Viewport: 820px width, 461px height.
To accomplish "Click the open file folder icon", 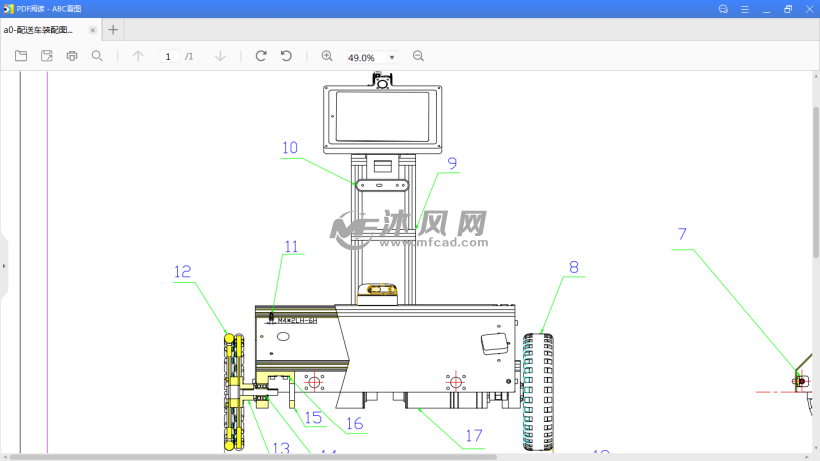I will 21,56.
